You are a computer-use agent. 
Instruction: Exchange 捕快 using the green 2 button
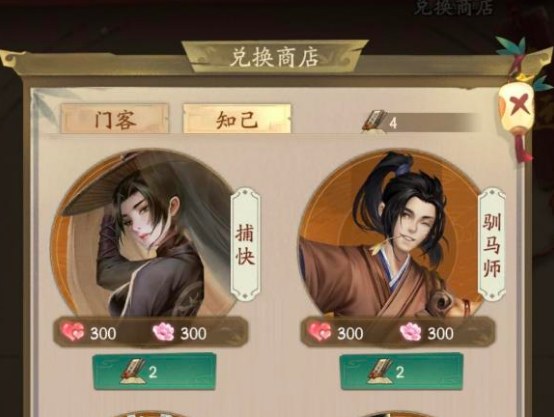(x=154, y=371)
